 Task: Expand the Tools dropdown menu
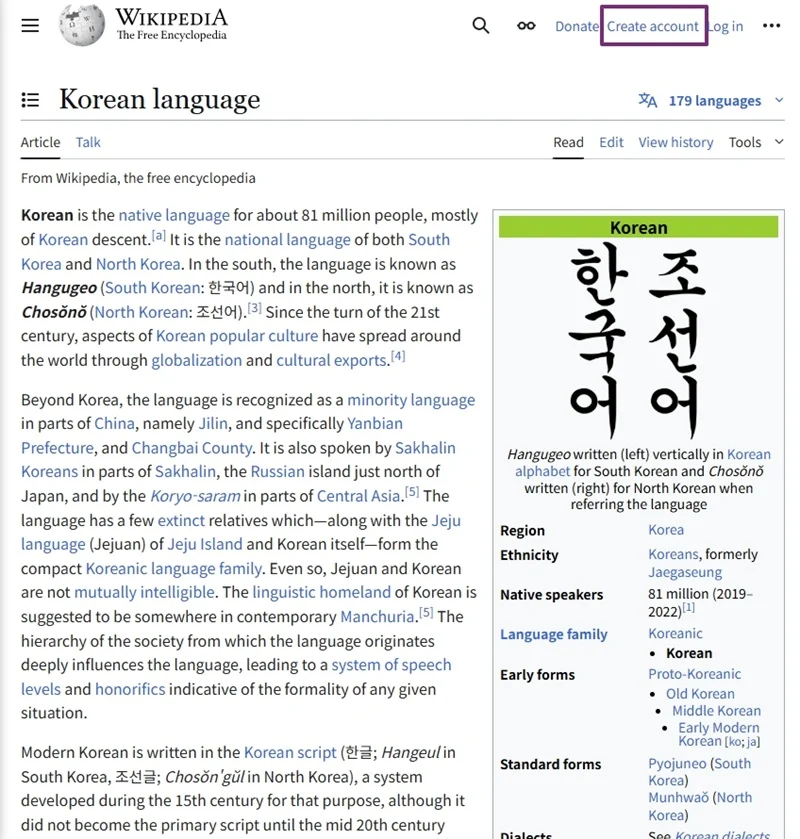756,142
